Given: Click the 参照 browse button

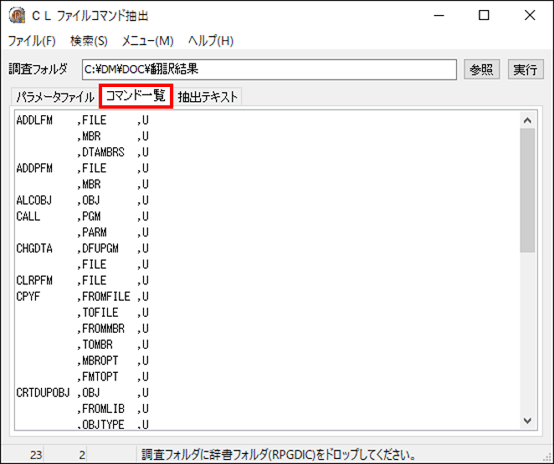Looking at the screenshot, I should [x=482, y=69].
